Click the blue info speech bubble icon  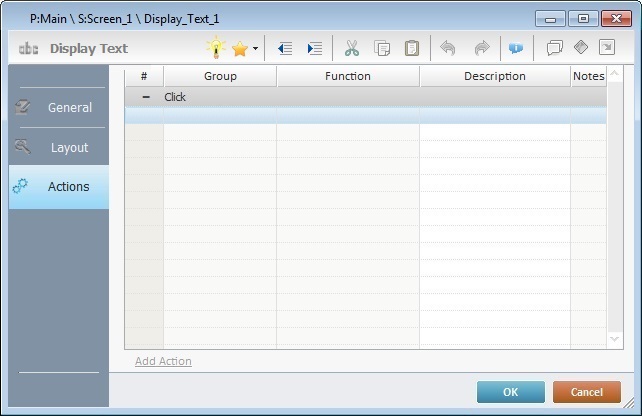(516, 48)
